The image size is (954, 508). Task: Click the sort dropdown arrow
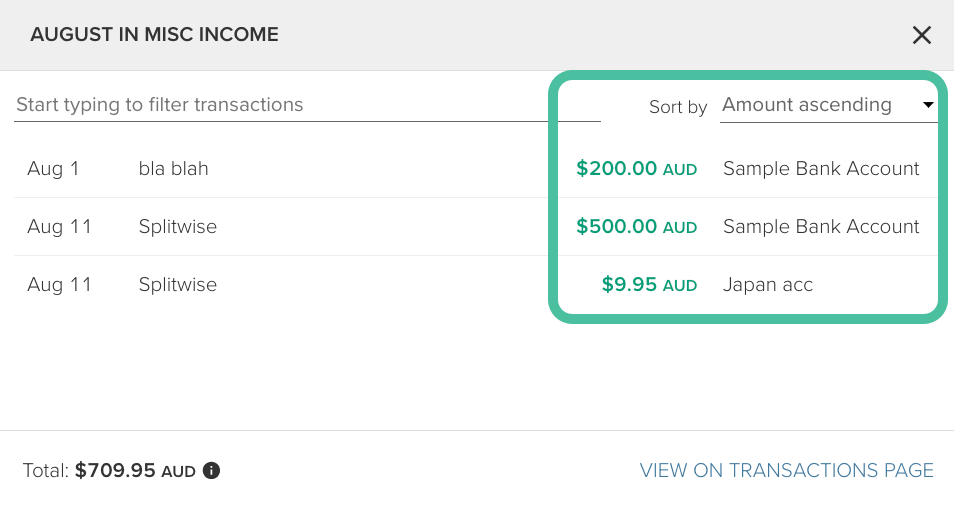pos(928,105)
